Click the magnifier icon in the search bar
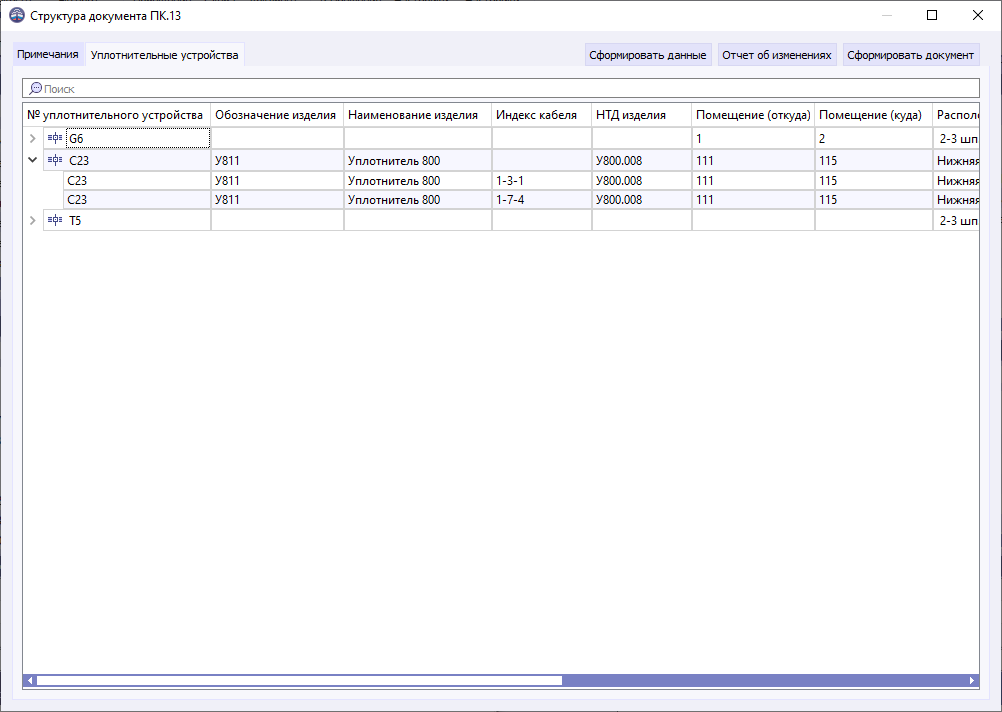1002x712 pixels. tap(33, 88)
